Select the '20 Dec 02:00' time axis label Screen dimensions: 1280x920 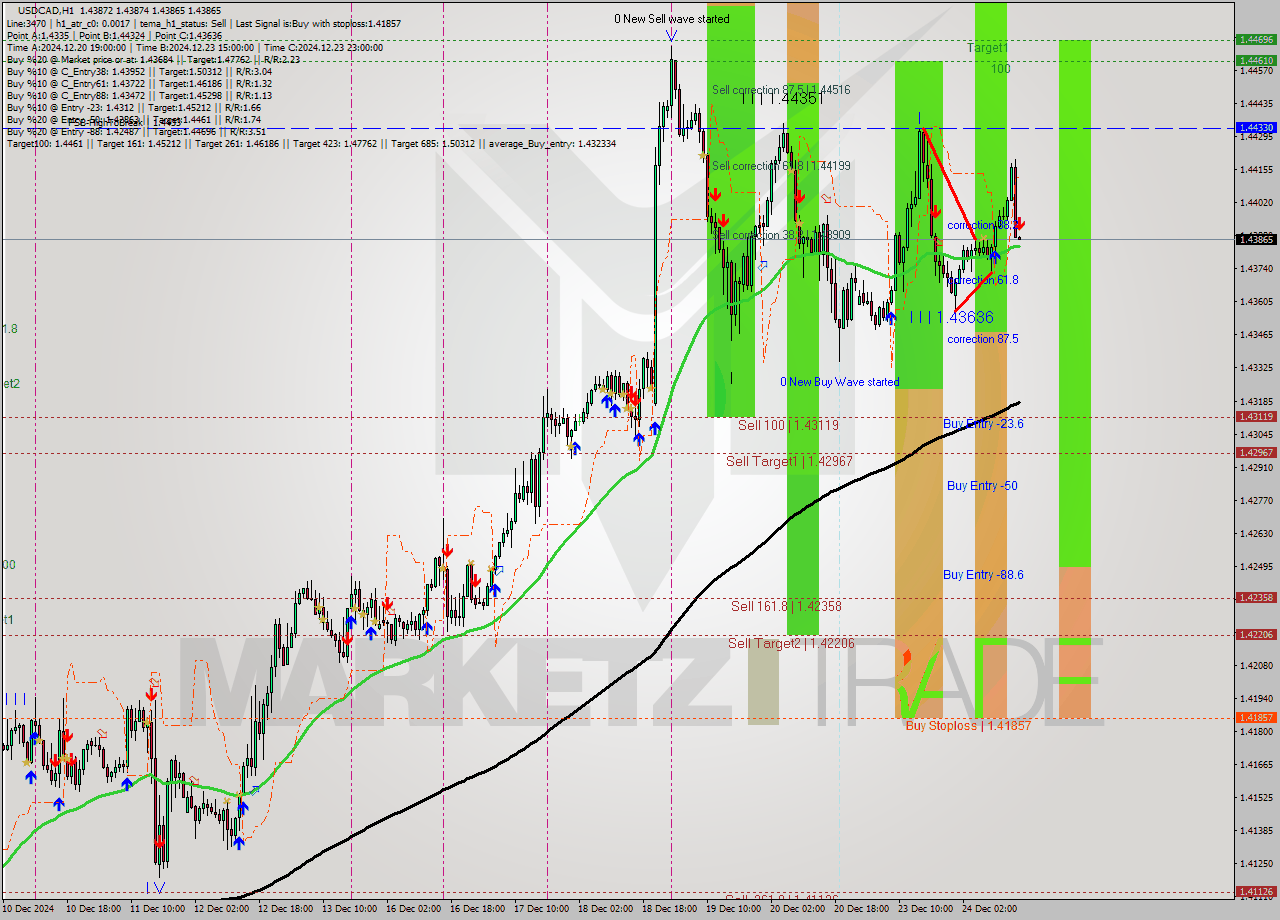797,909
